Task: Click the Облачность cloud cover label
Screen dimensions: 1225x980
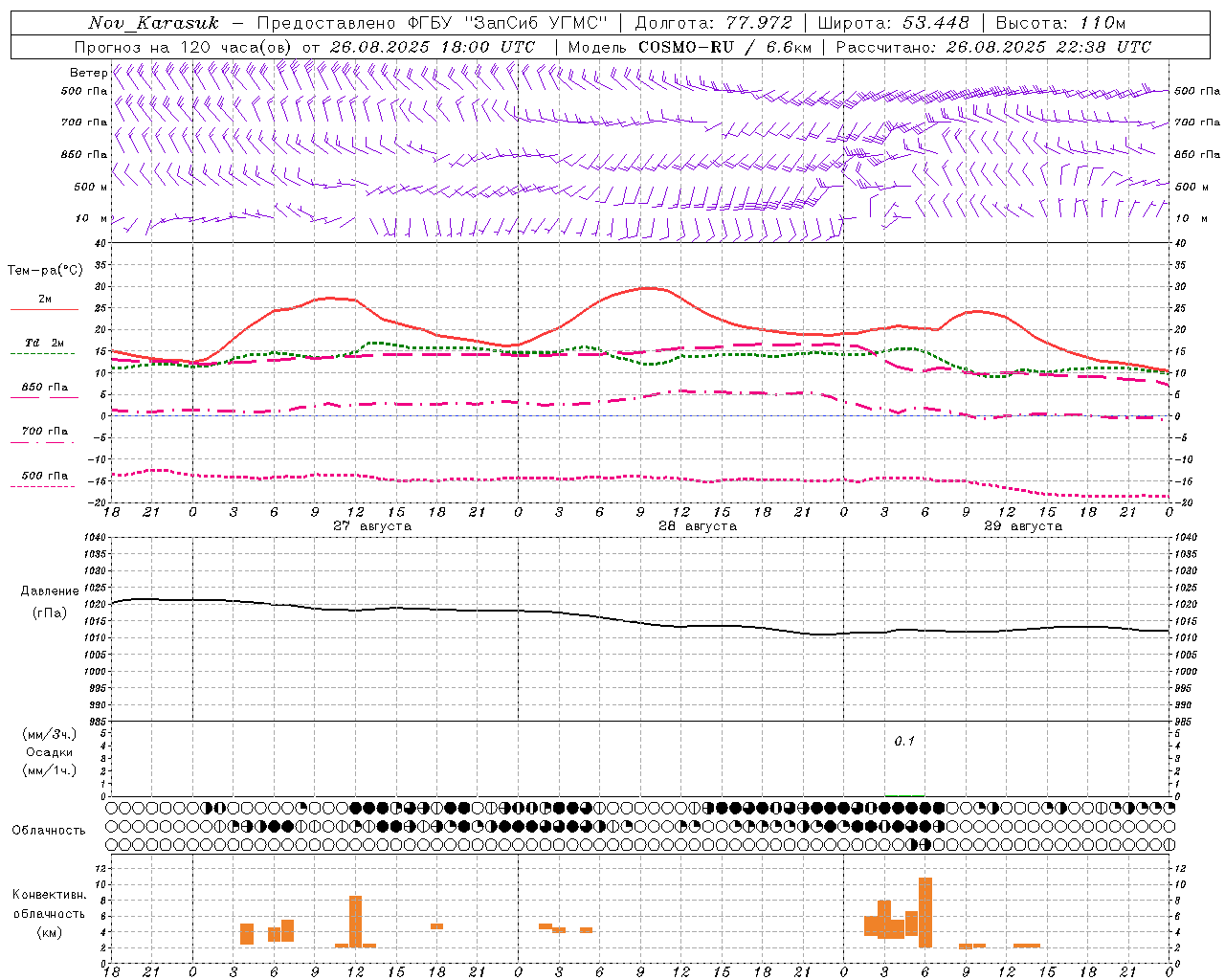Action: (49, 830)
